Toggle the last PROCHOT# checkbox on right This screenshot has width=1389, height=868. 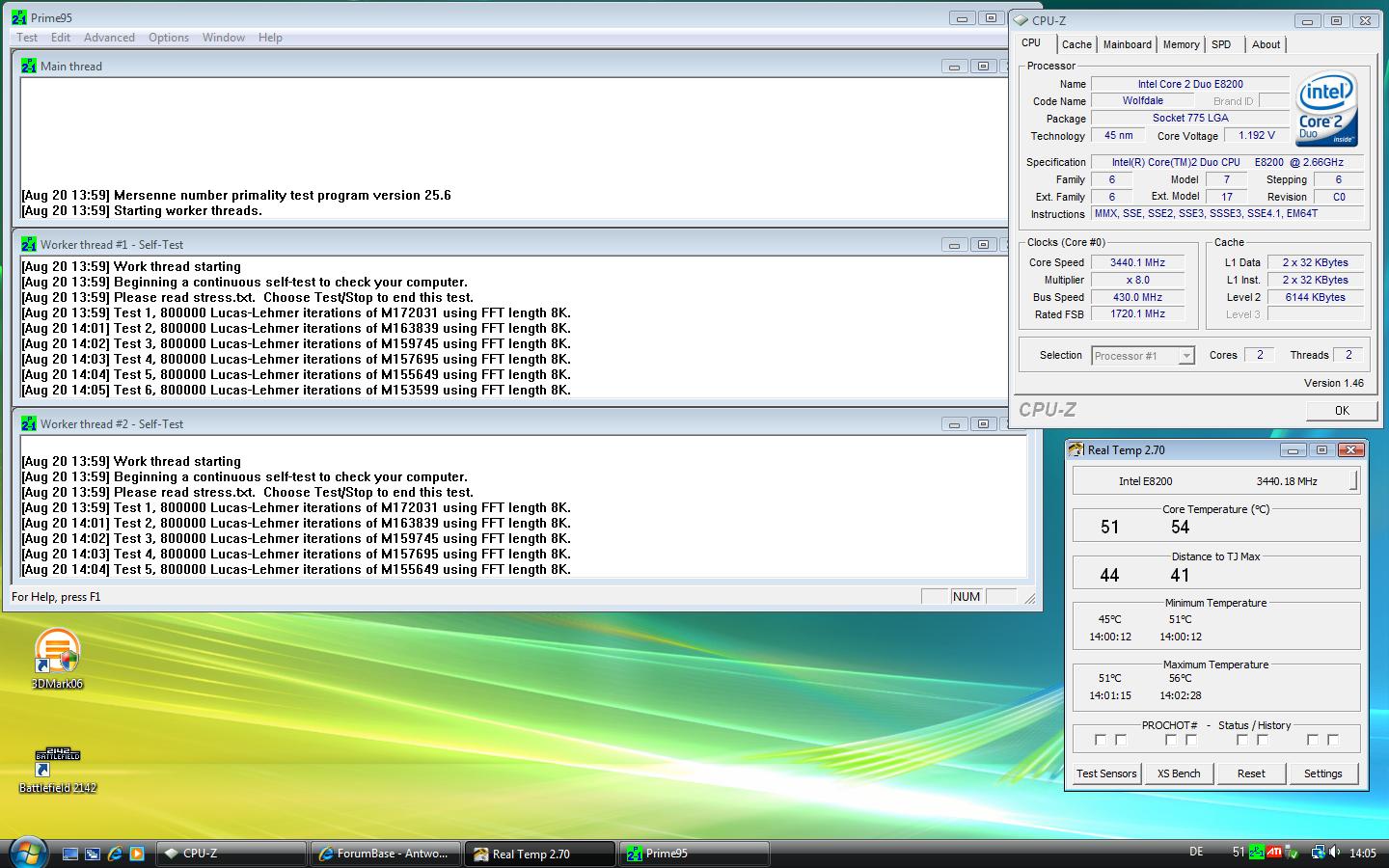(1333, 740)
